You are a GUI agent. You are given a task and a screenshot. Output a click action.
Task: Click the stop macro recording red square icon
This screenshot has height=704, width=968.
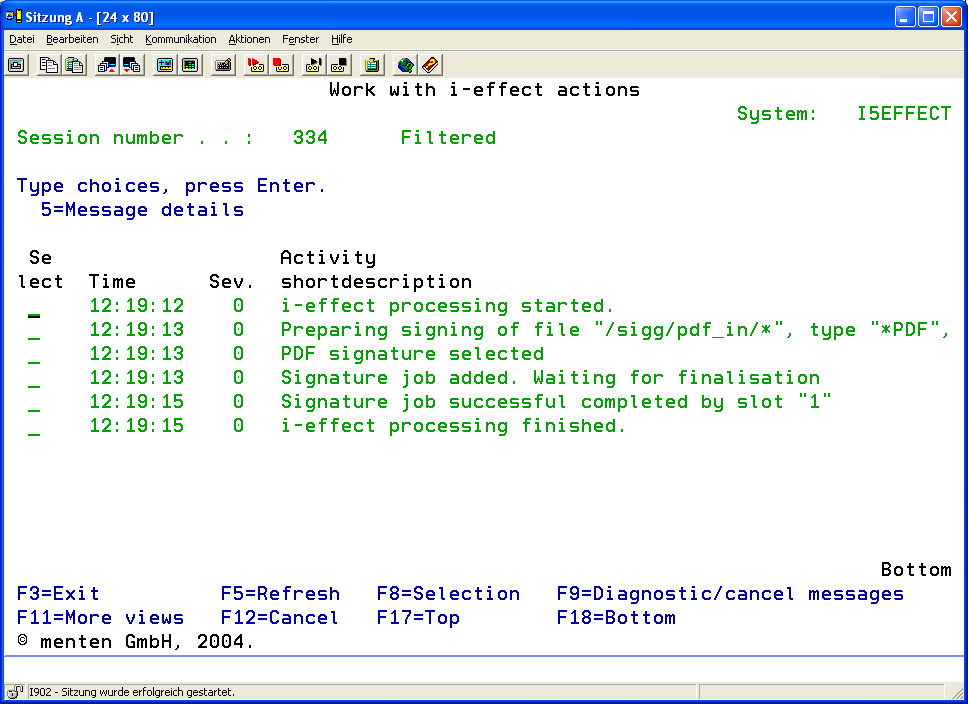pyautogui.click(x=281, y=65)
